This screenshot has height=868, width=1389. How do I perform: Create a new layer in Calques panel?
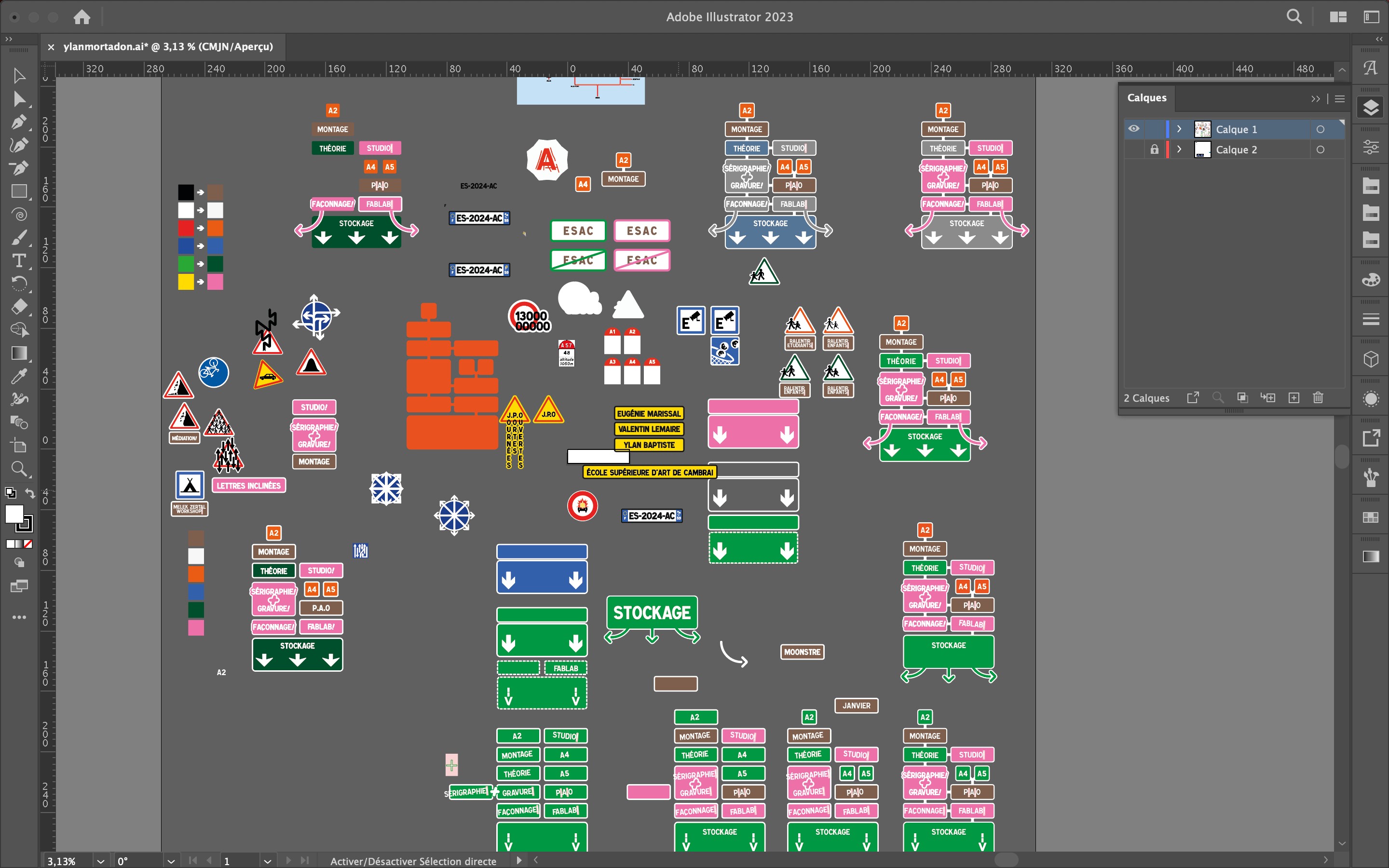coord(1294,397)
